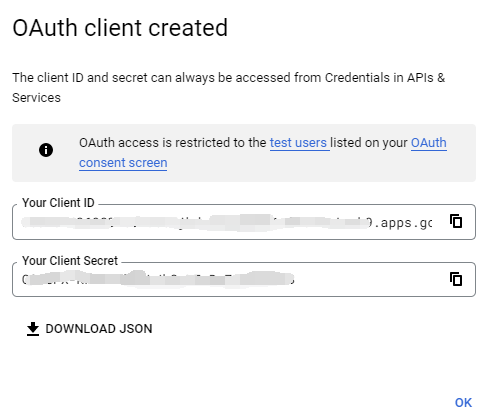Click the Your Client Secret label

coord(70,261)
